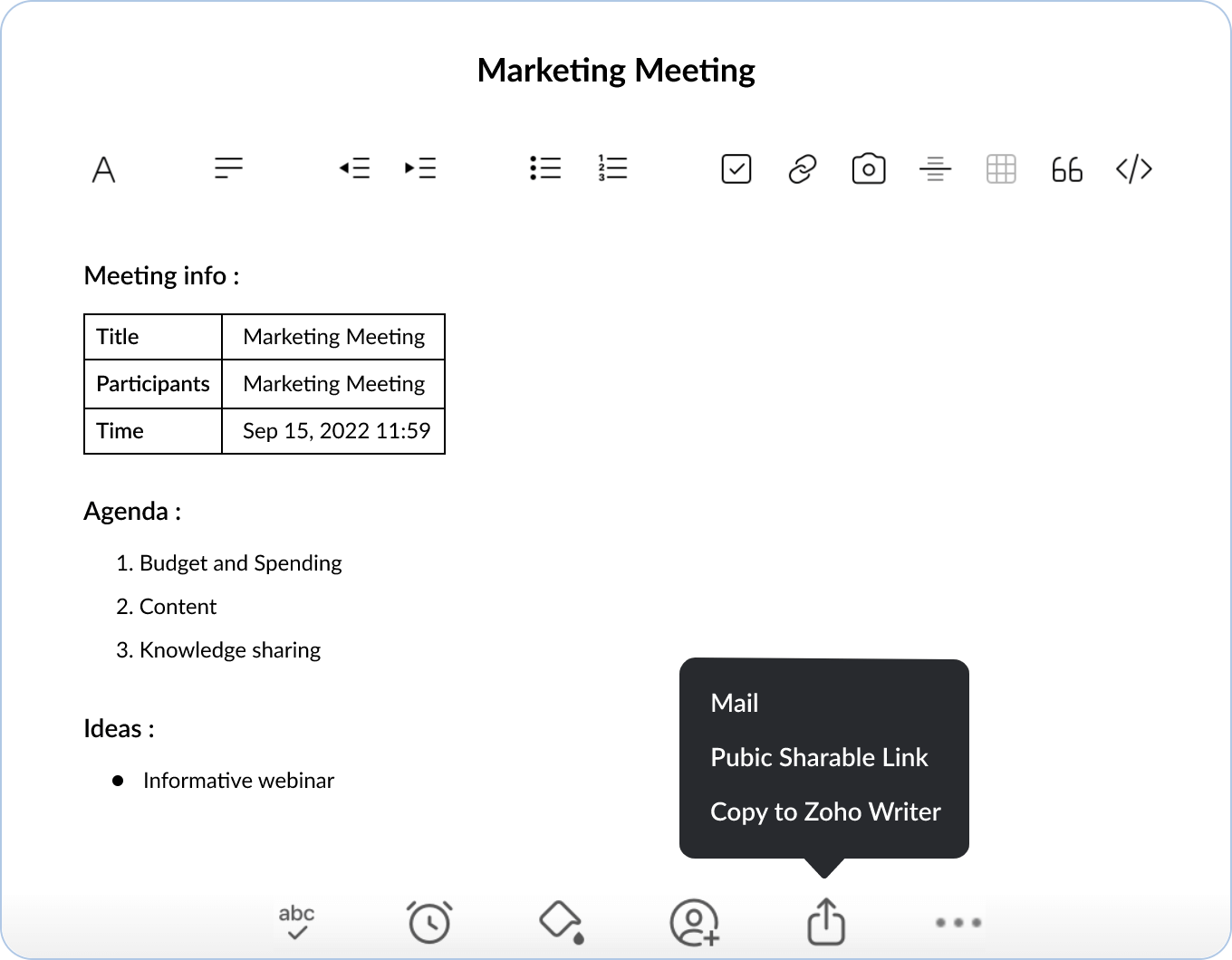Insert a table using the grid icon
This screenshot has height=960, width=1232.
(x=1001, y=169)
